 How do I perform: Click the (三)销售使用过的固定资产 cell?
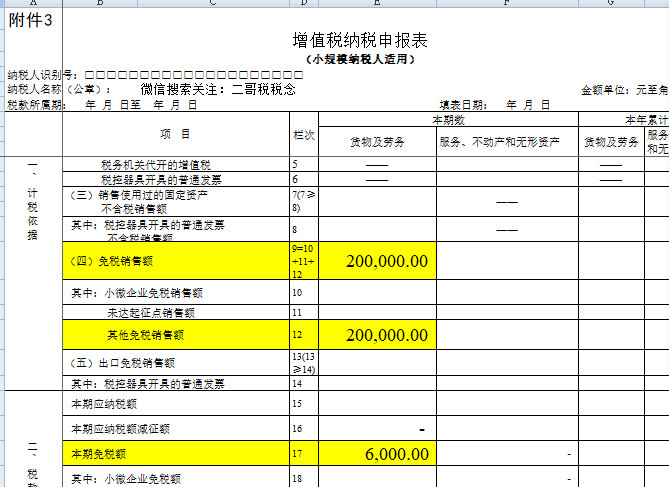(176, 201)
